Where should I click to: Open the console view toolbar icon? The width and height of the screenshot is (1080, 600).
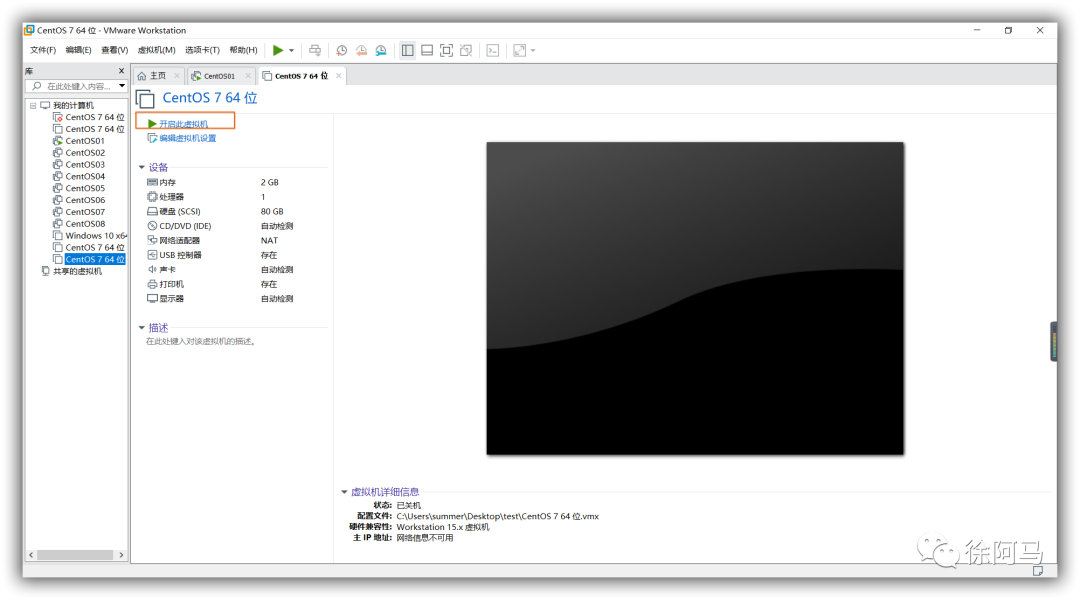click(493, 50)
